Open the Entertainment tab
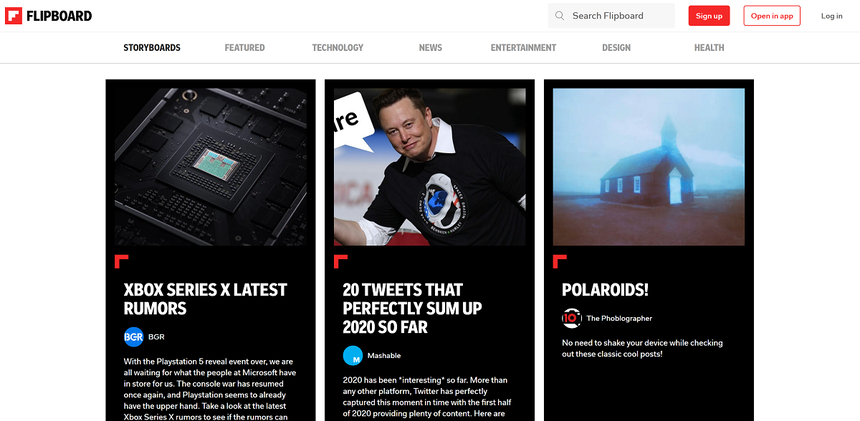 pyautogui.click(x=523, y=48)
